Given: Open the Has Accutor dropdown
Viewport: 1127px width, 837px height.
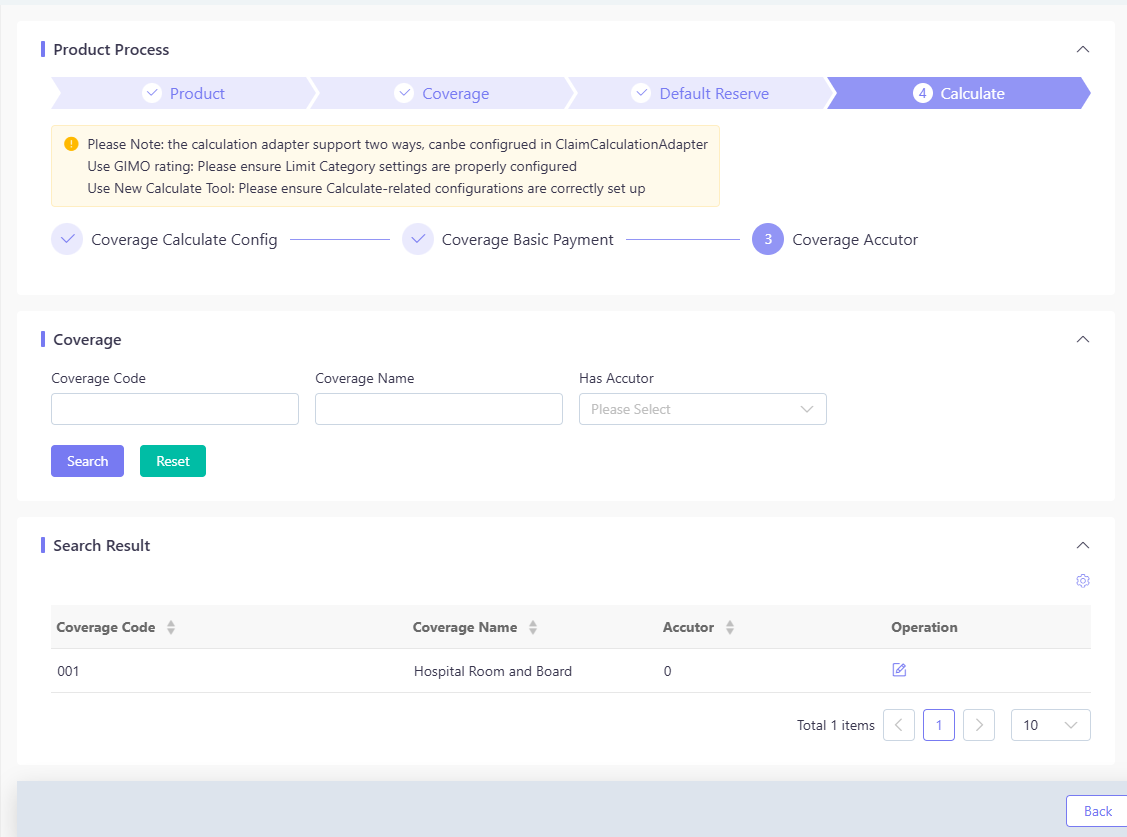Looking at the screenshot, I should click(702, 409).
